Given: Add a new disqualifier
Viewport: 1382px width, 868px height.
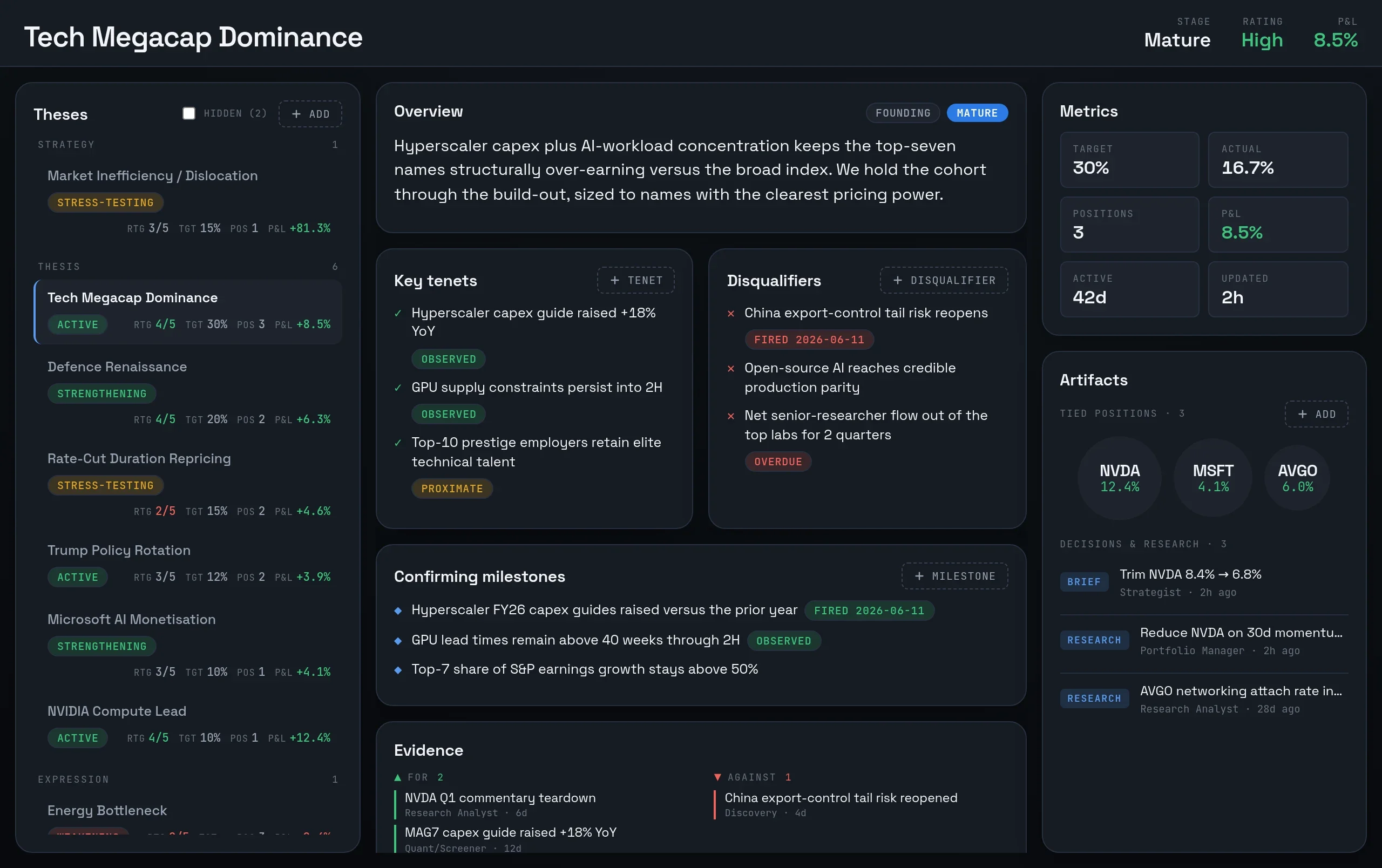Looking at the screenshot, I should pos(944,280).
